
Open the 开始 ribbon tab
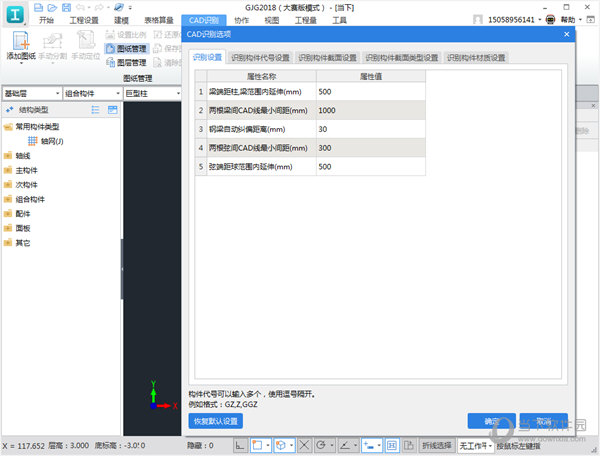tap(46, 20)
